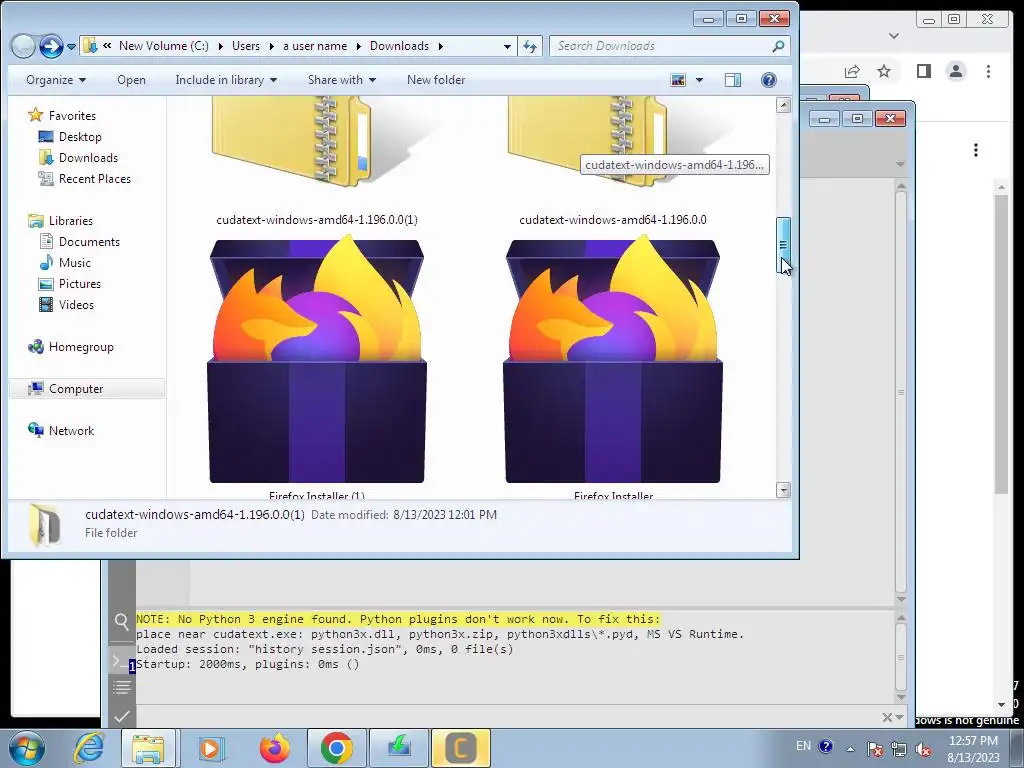Open the address bar history dropdown
The width and height of the screenshot is (1024, 768).
[x=507, y=46]
